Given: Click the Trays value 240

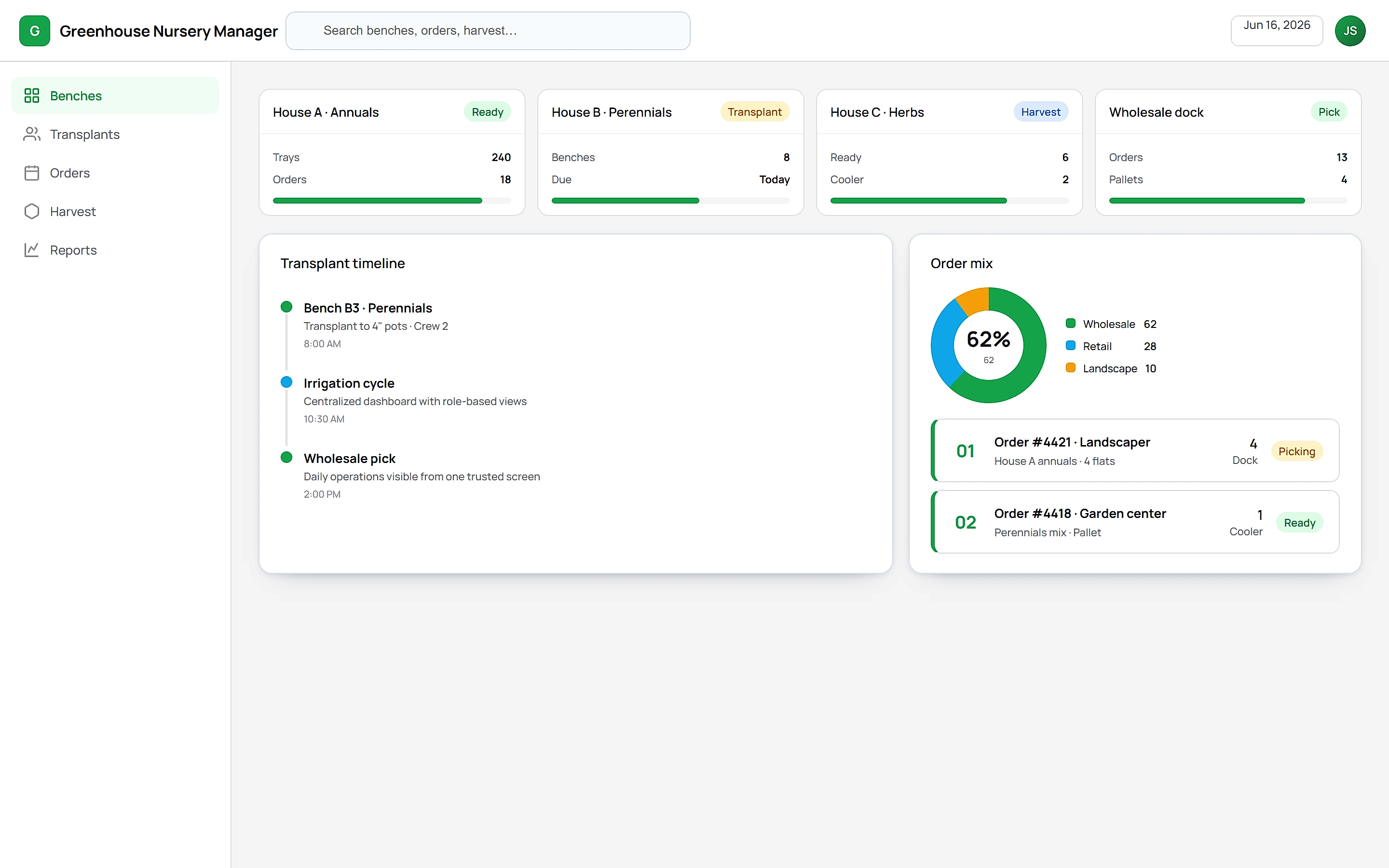Looking at the screenshot, I should click(501, 157).
